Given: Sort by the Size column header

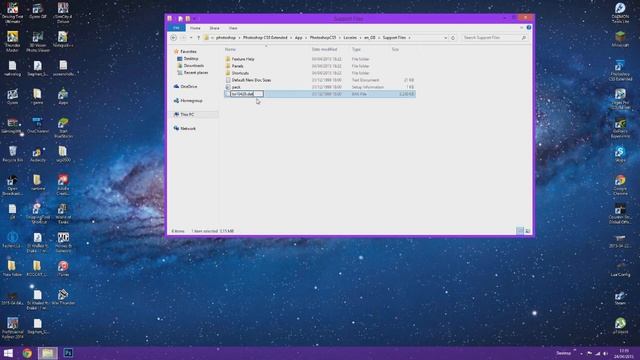Looking at the screenshot, I should coord(395,49).
